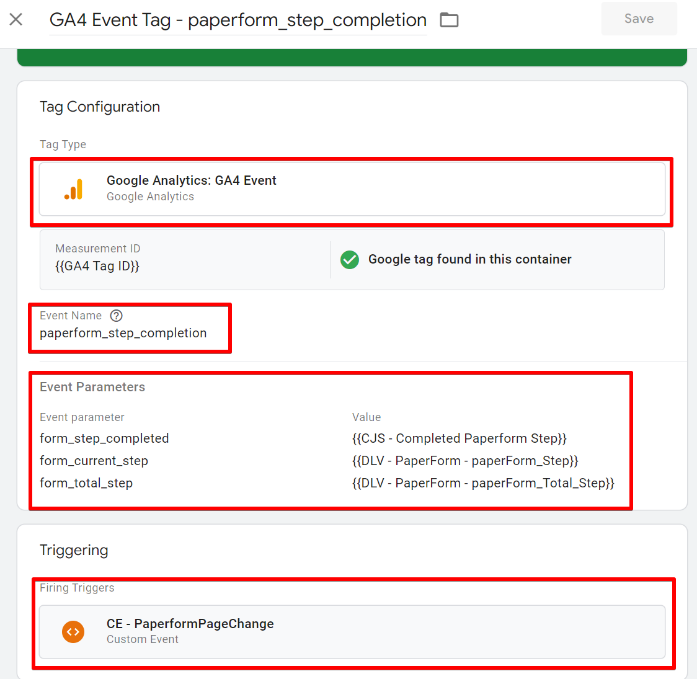This screenshot has width=697, height=679.
Task: Click the {{DLV - PaperForm - paperForm_Total_Step}} value
Action: pyautogui.click(x=483, y=483)
